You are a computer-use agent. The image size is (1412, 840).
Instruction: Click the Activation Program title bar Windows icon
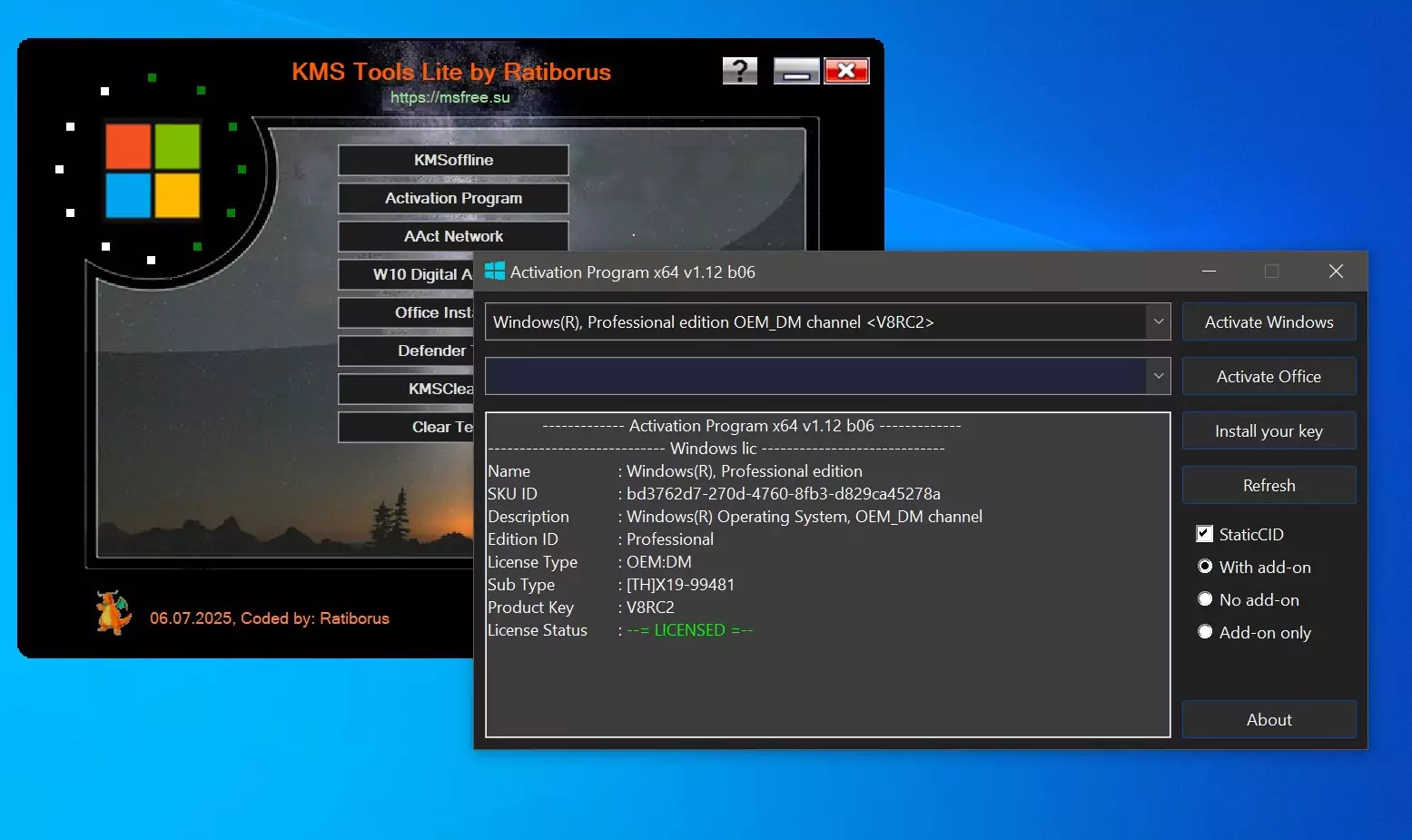click(x=495, y=272)
